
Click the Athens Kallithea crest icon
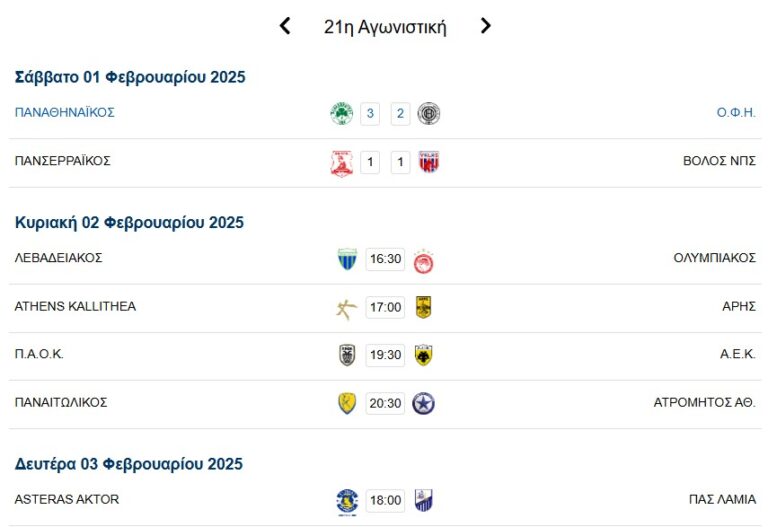(x=346, y=308)
